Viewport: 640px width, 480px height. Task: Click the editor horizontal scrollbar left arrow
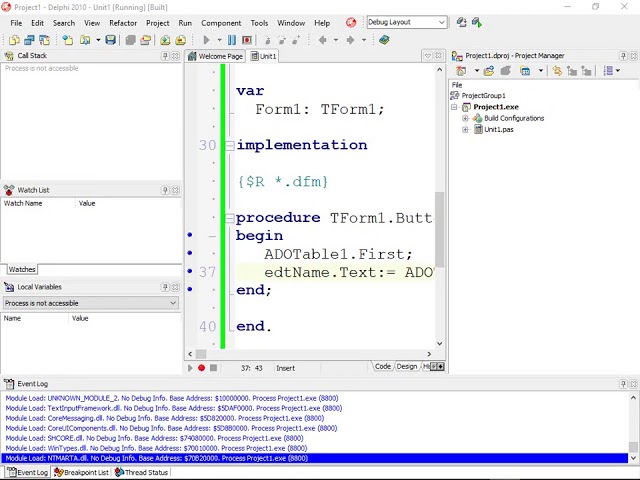pos(190,354)
